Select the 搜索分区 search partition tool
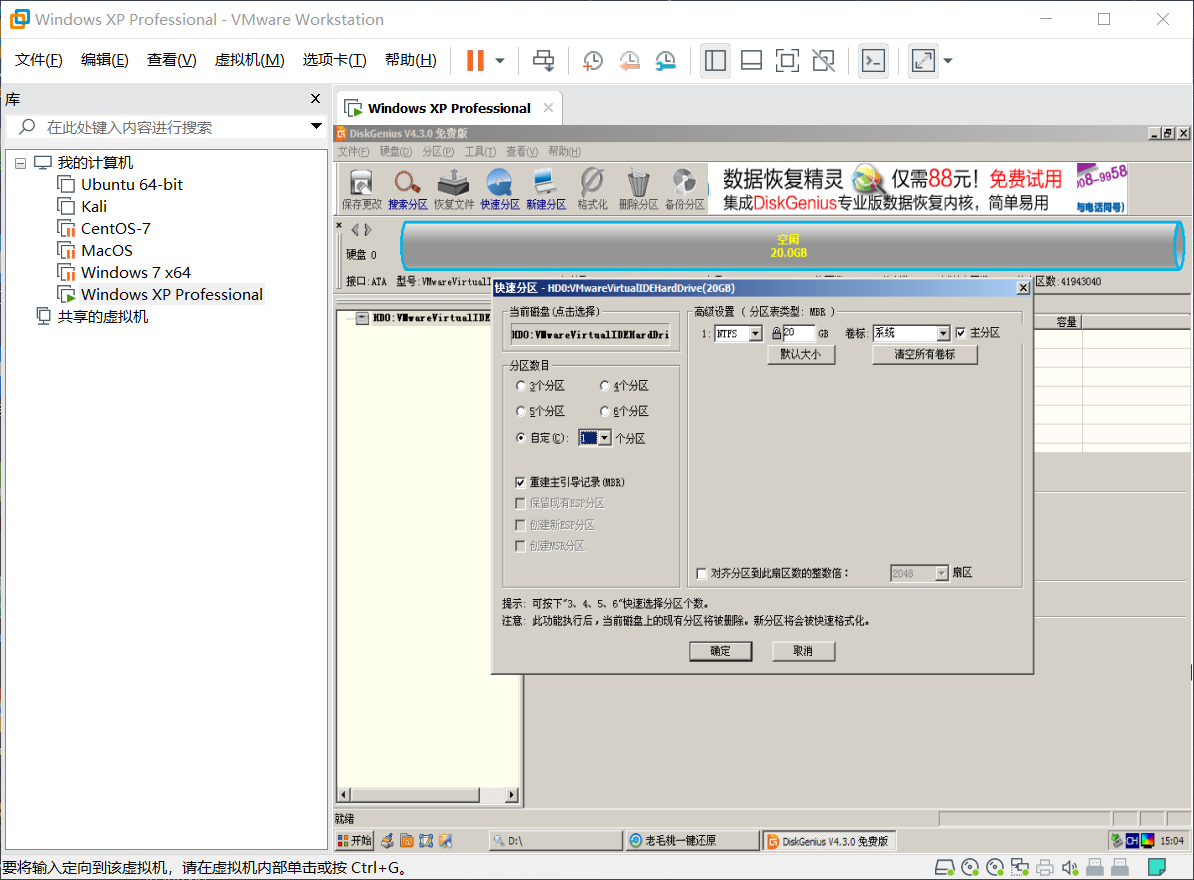The image size is (1194, 880). point(407,188)
